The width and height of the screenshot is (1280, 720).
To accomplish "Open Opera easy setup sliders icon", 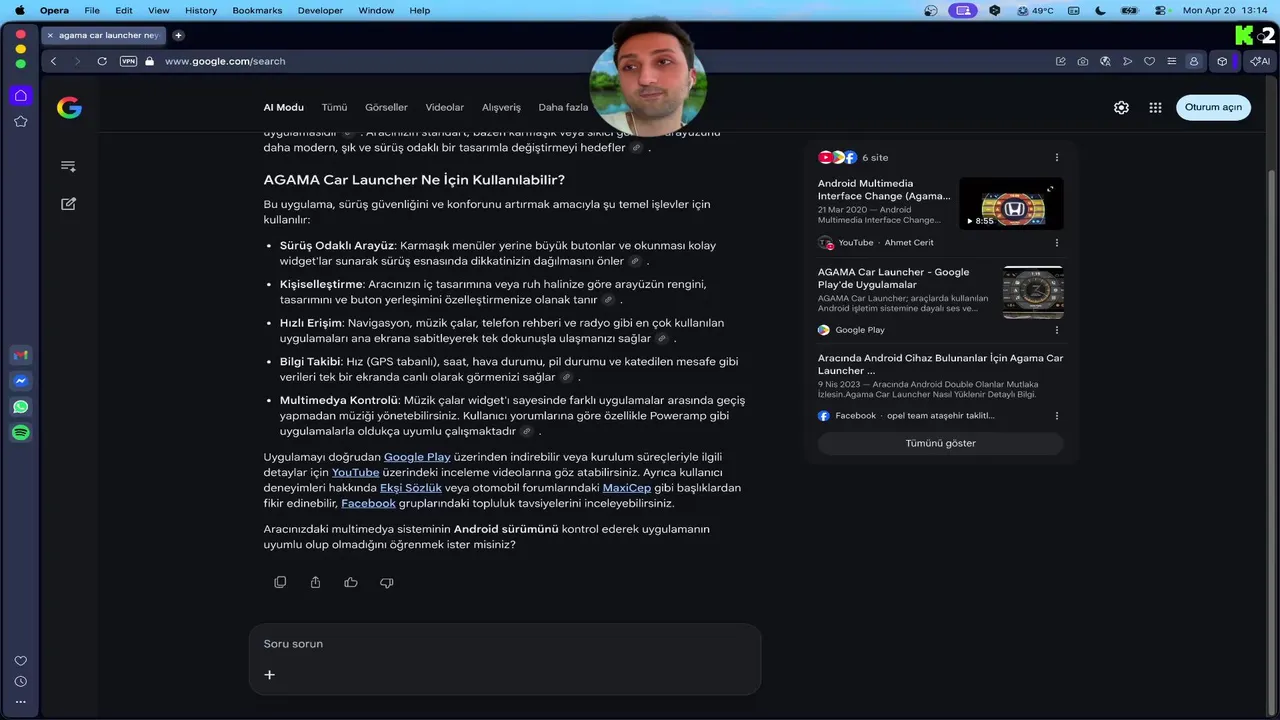I will click(1171, 61).
